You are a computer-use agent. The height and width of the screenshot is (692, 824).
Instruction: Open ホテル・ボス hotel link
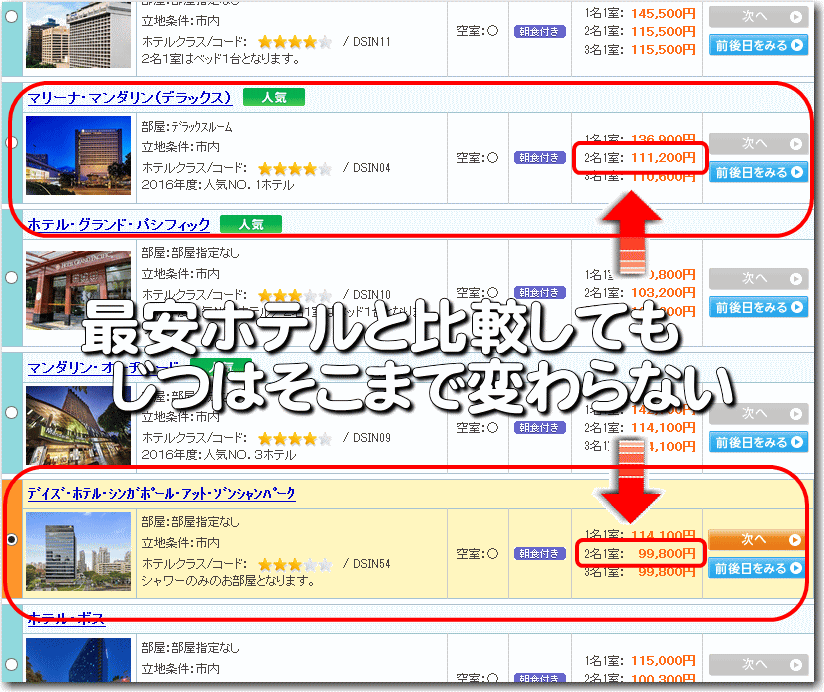point(66,618)
